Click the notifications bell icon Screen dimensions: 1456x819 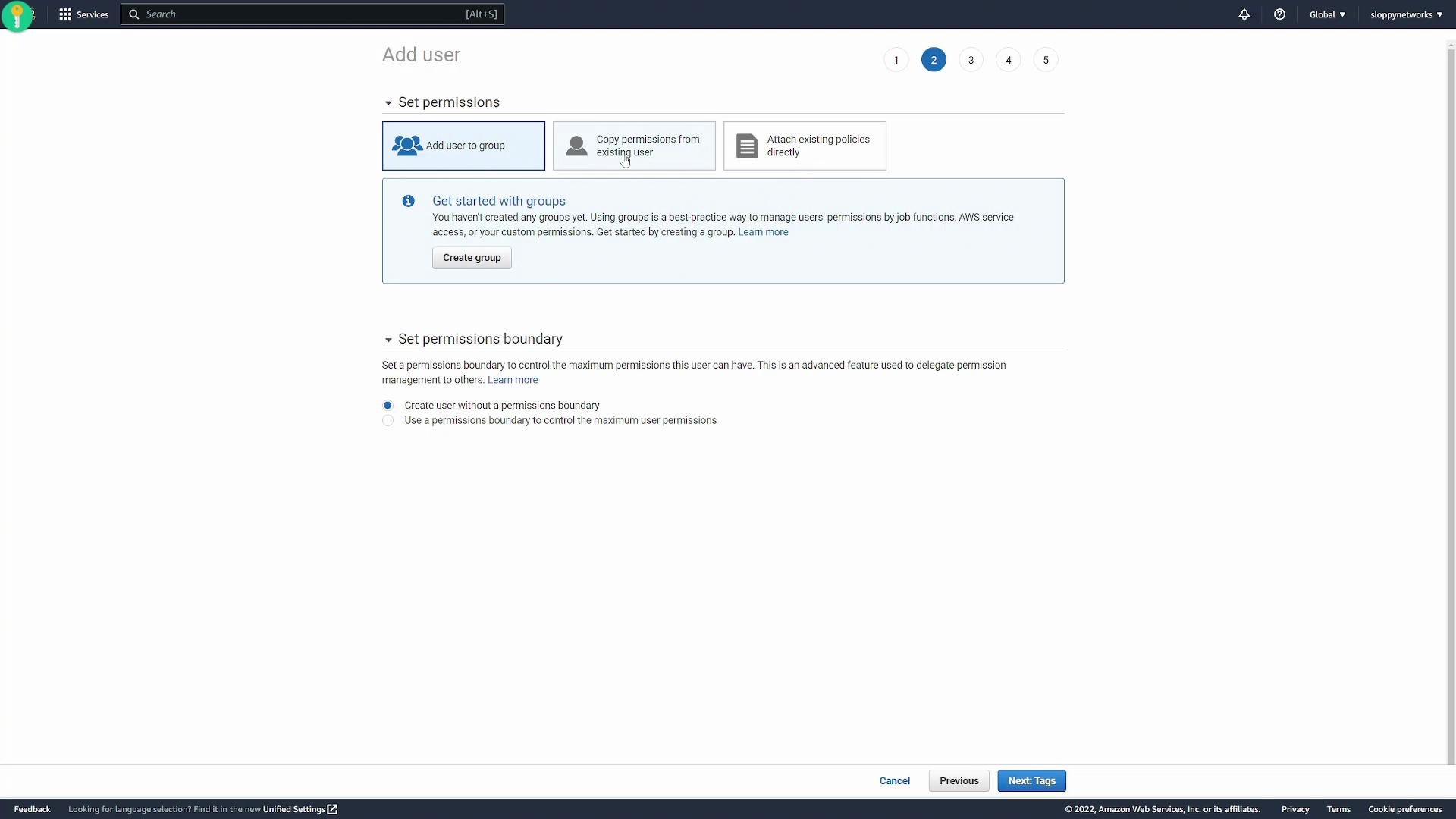[1244, 14]
